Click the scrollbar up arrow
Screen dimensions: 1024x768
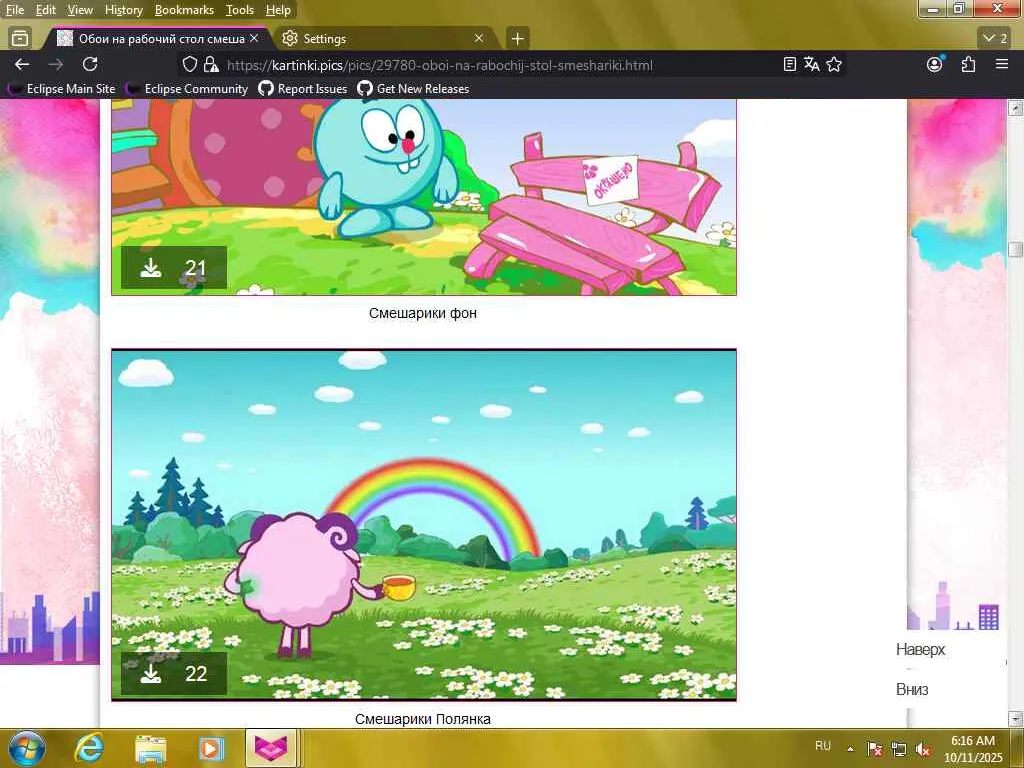pos(1016,108)
